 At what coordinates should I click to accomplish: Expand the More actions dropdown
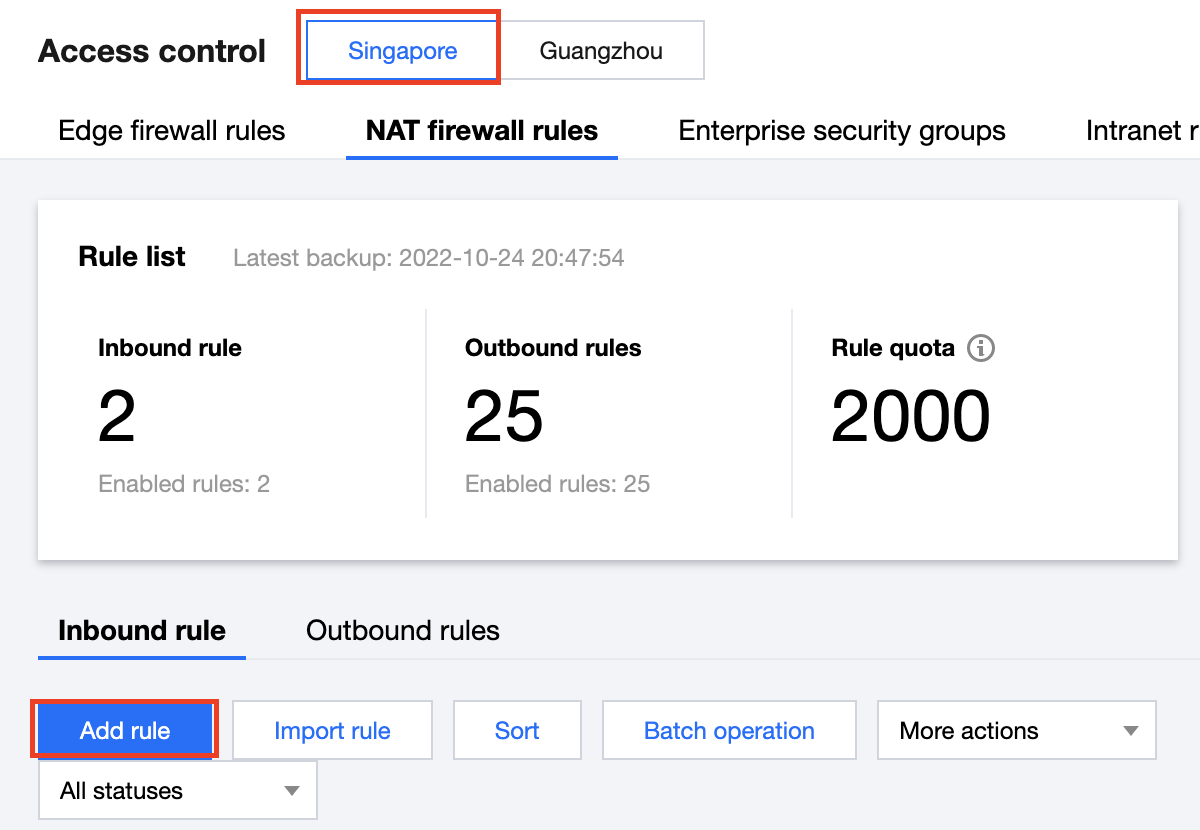[1016, 731]
